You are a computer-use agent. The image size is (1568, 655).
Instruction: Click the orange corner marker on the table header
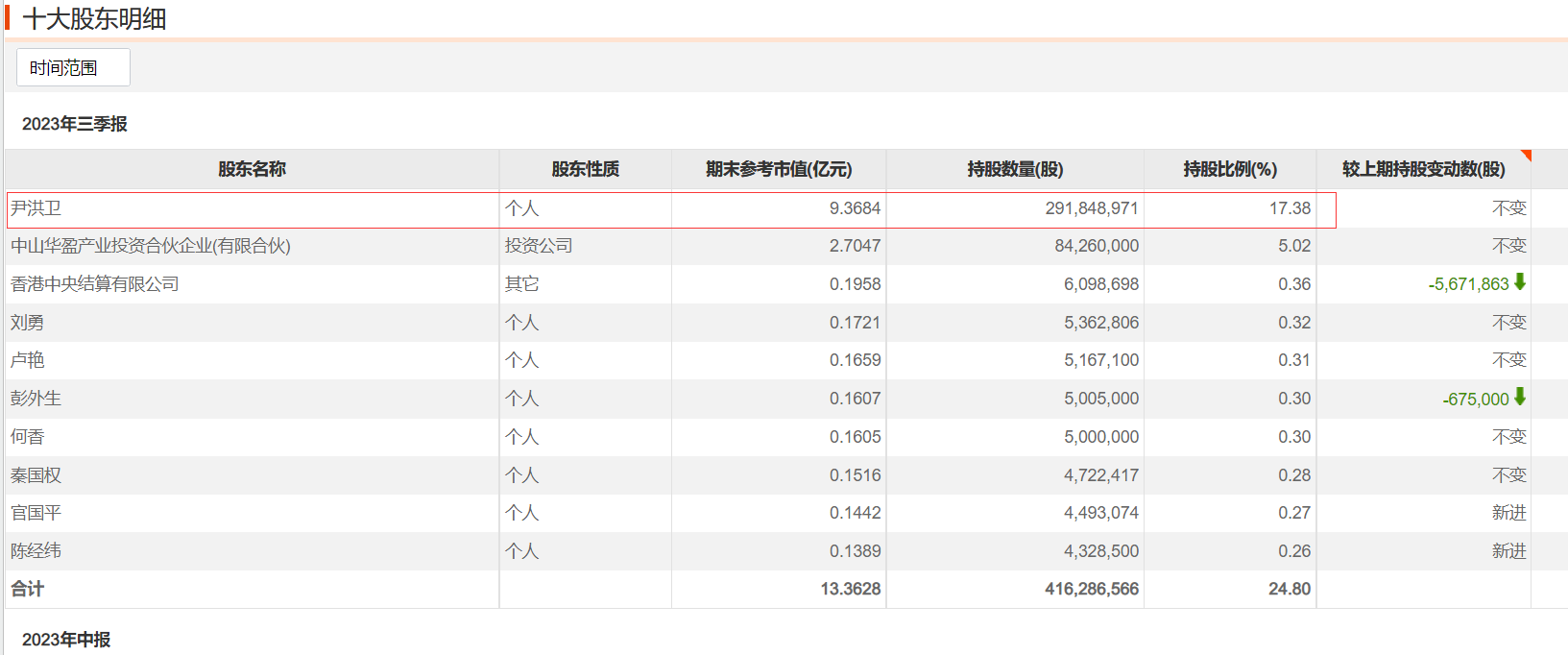tap(1526, 156)
